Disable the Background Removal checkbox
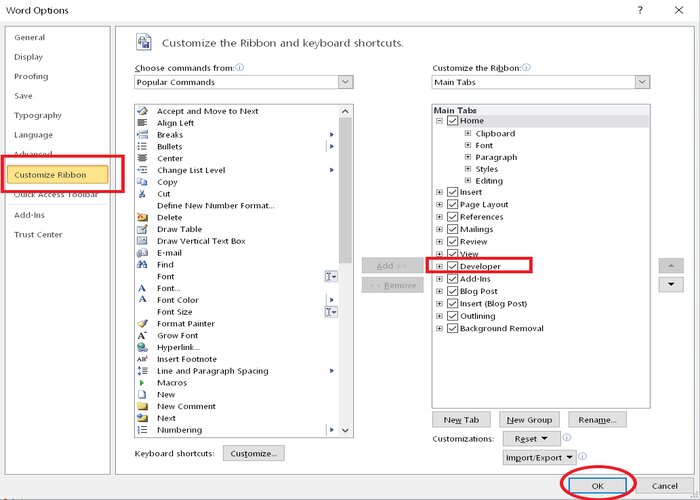The image size is (700, 500). pos(453,328)
